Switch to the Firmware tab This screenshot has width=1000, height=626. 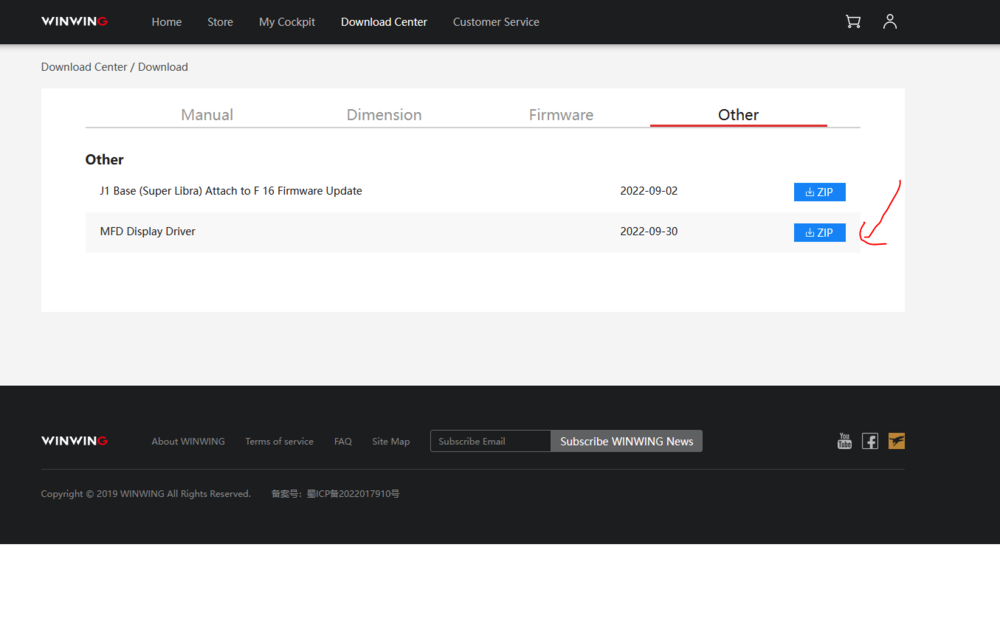(561, 115)
